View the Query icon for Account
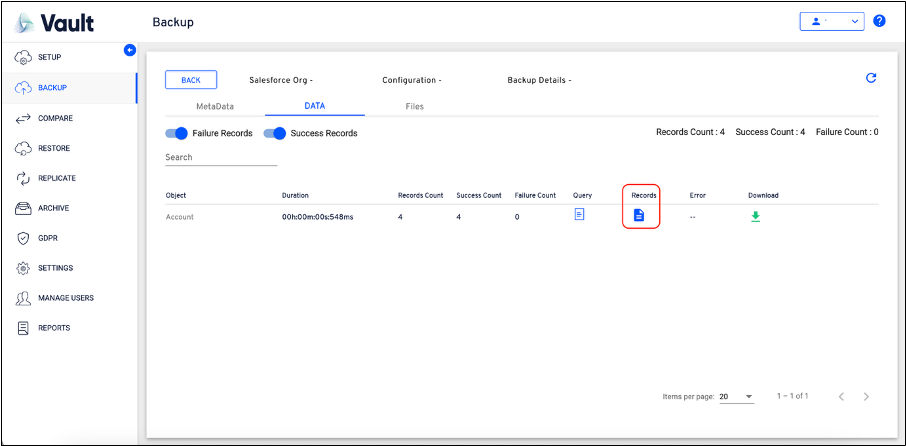The image size is (906, 446). [x=579, y=215]
